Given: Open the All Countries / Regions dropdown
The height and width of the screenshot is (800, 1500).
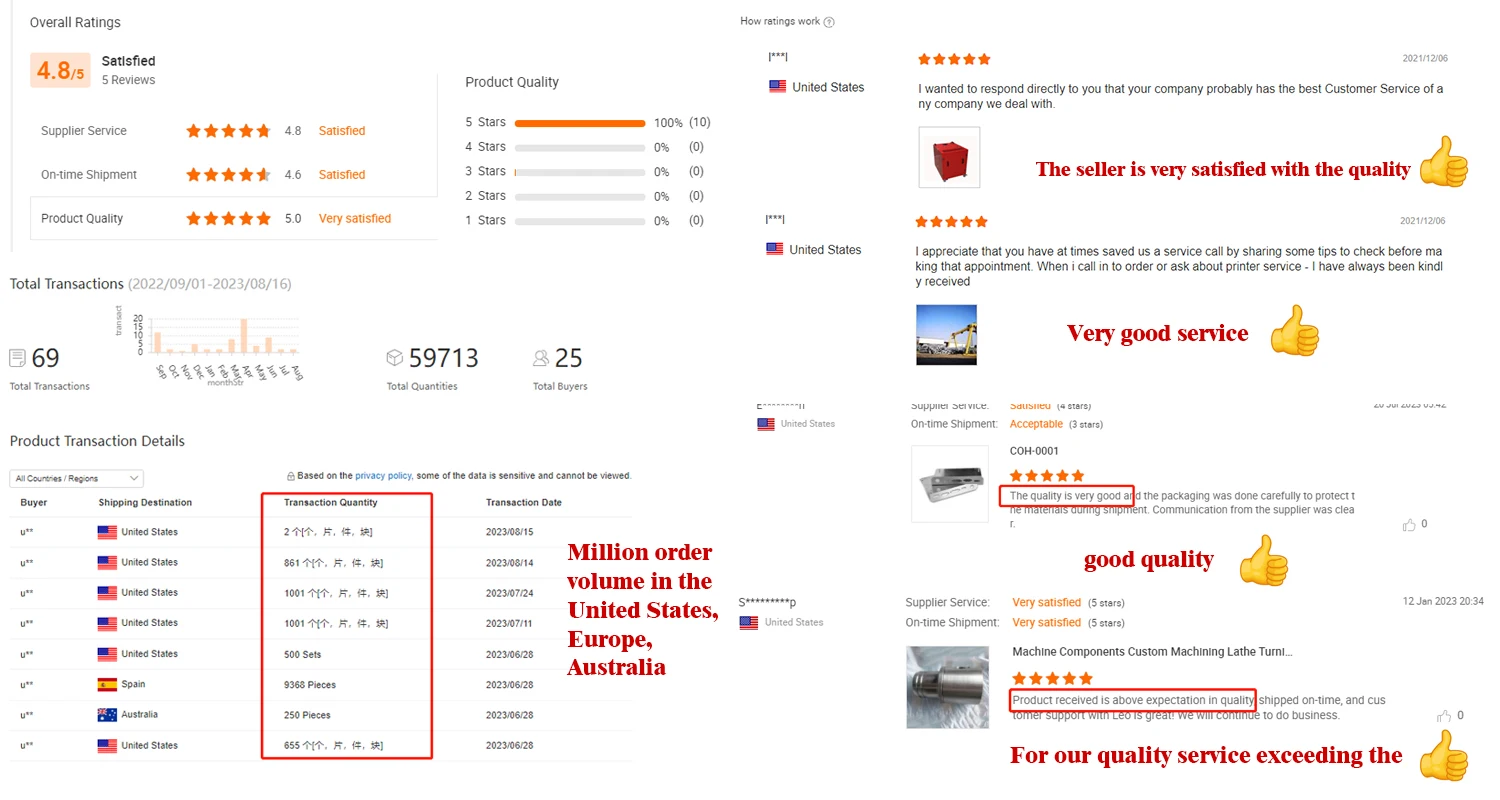Looking at the screenshot, I should pyautogui.click(x=76, y=478).
